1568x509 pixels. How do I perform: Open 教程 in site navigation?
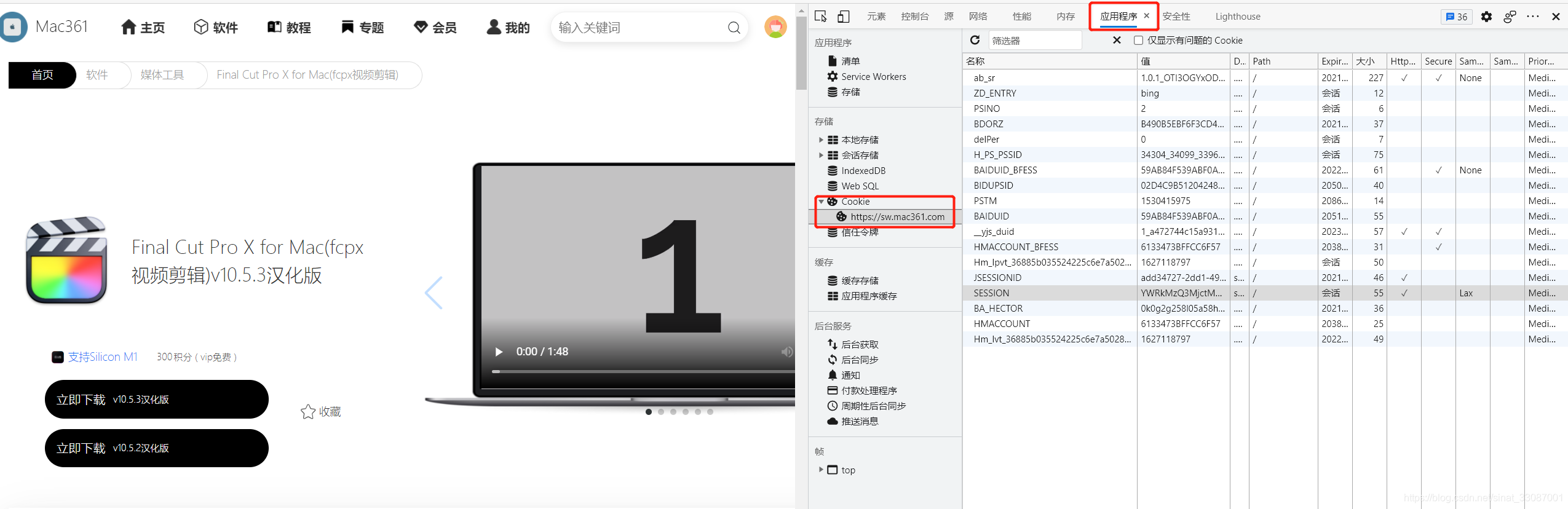pyautogui.click(x=289, y=28)
